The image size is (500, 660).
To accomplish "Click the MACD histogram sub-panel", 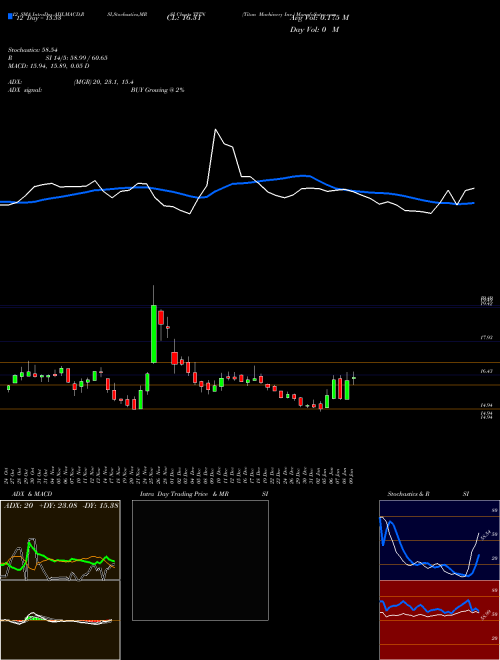I will tap(60, 620).
